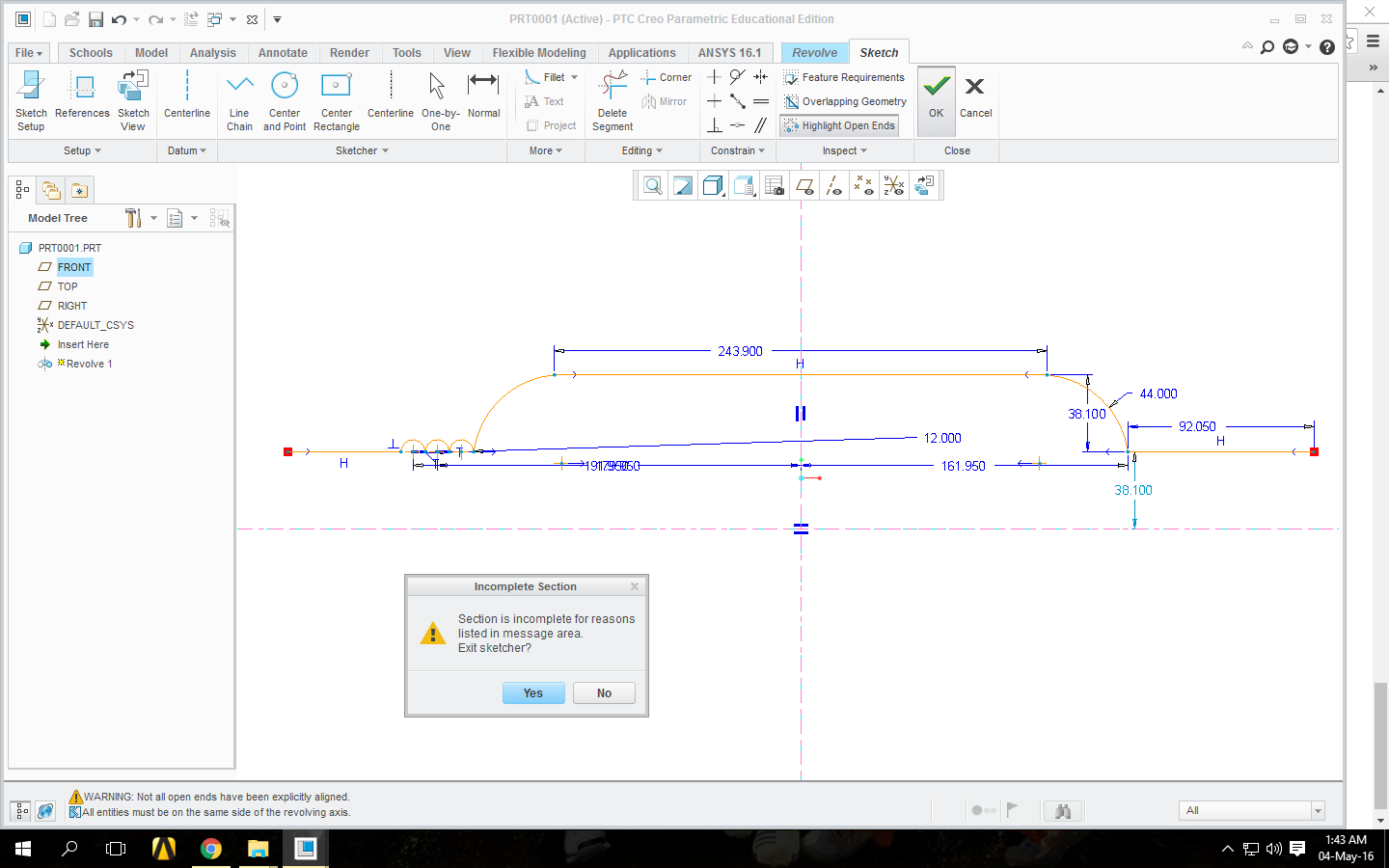Select the Line Chain sketch tool
This screenshot has height=868, width=1389.
[239, 100]
